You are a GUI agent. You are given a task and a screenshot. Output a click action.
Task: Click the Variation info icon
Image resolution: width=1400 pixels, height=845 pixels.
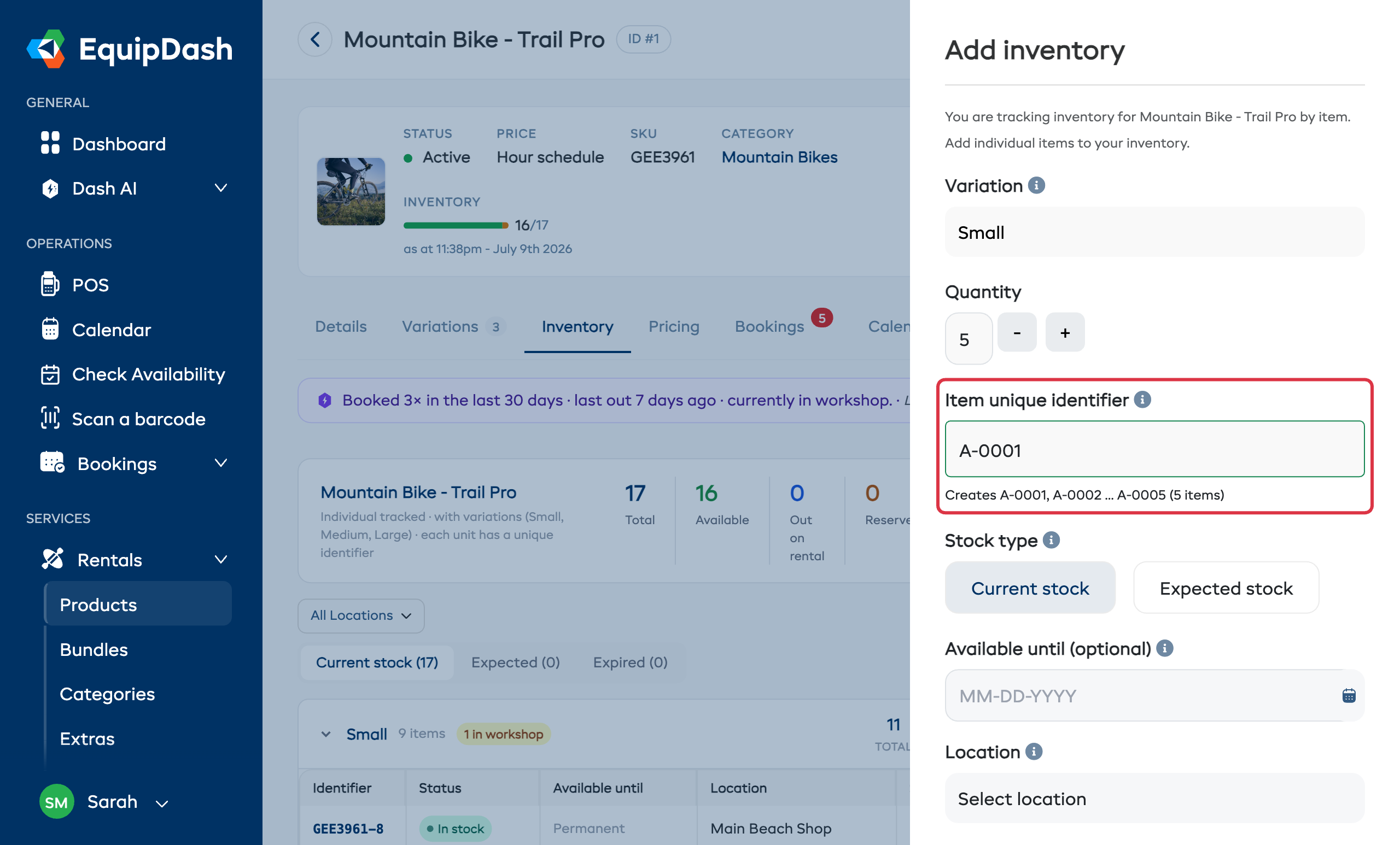click(x=1036, y=186)
